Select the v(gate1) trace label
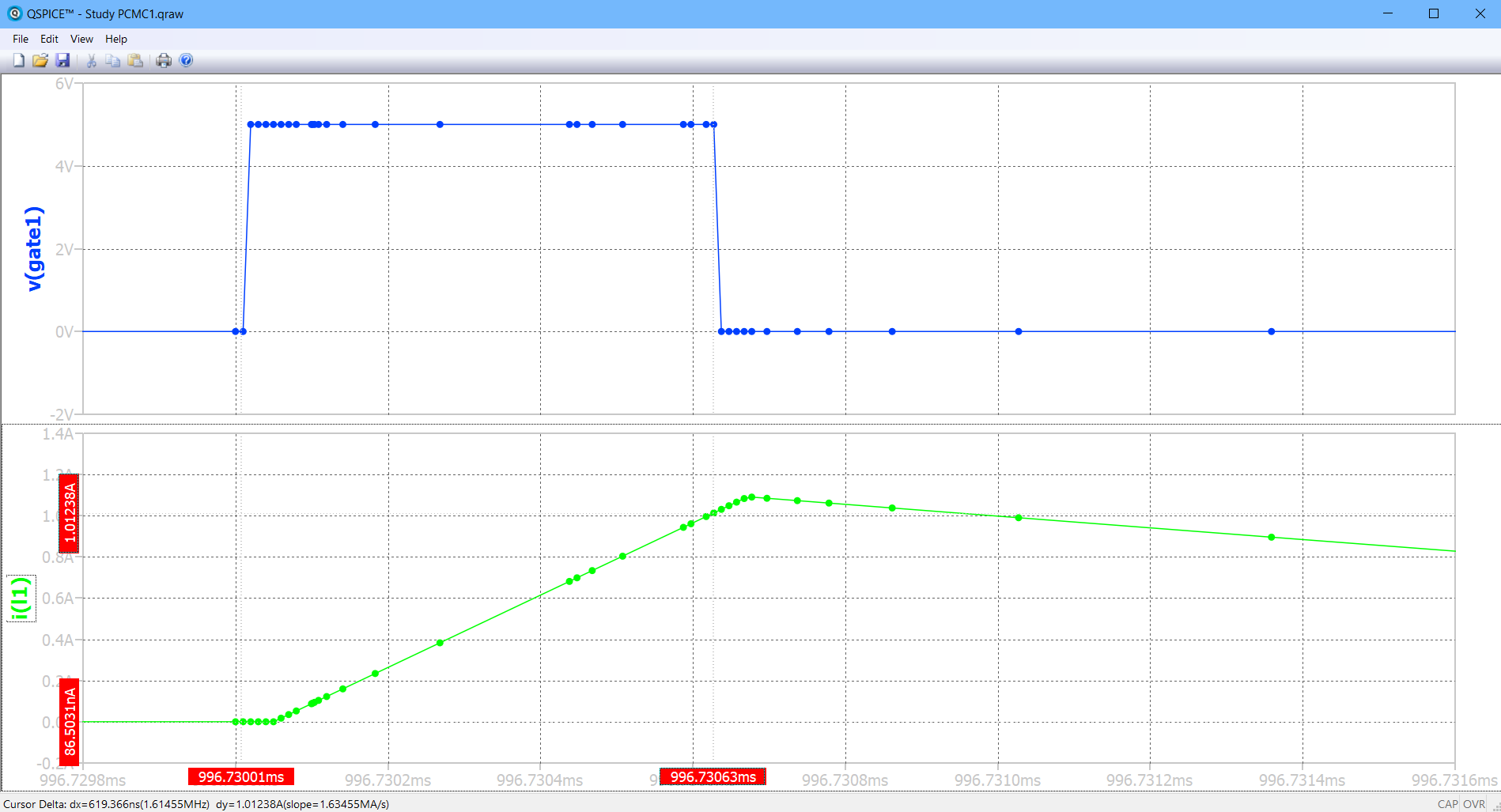1501x812 pixels. [34, 249]
